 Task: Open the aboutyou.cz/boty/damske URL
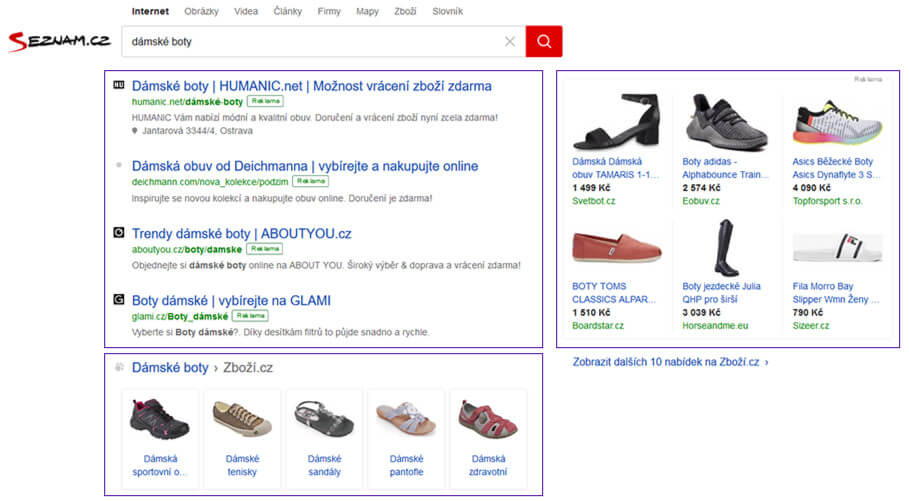(x=187, y=249)
